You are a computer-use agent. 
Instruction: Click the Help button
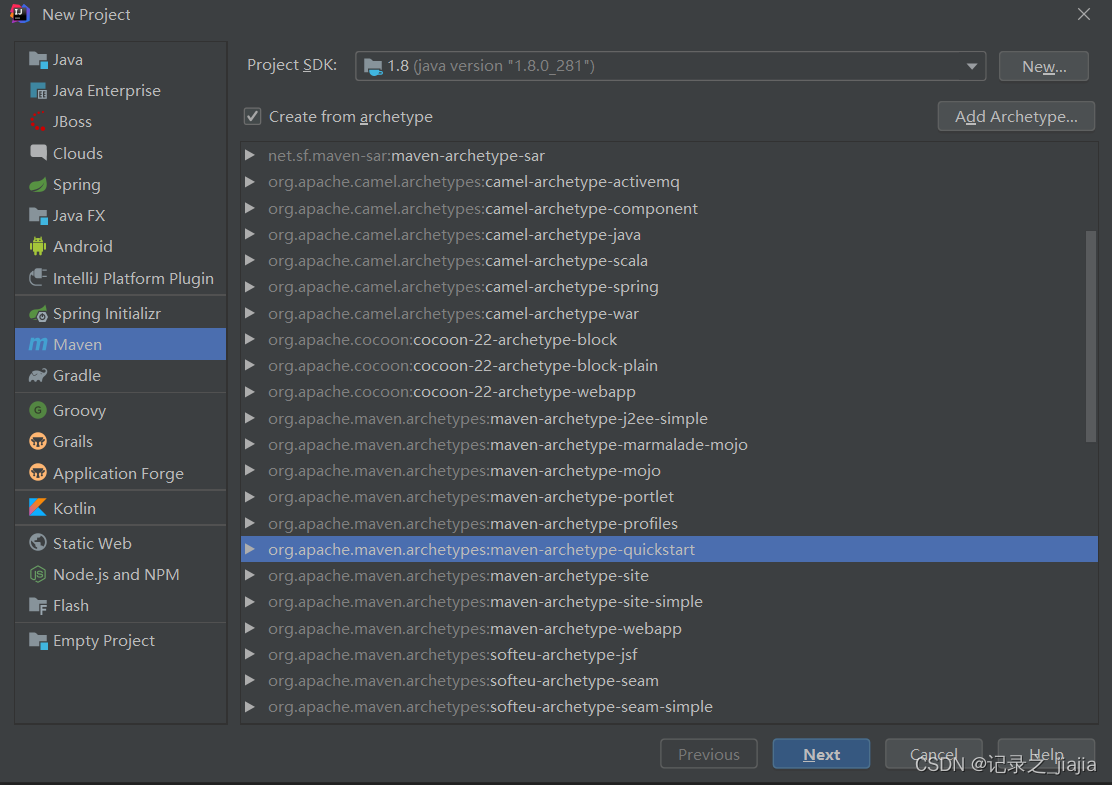[x=1046, y=754]
